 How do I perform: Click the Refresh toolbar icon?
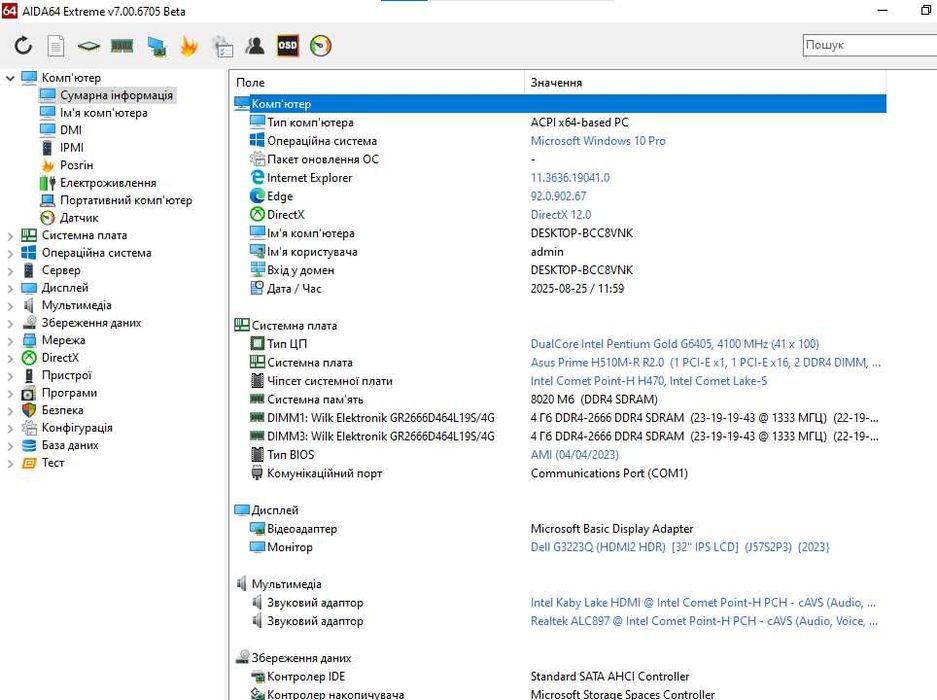(23, 45)
